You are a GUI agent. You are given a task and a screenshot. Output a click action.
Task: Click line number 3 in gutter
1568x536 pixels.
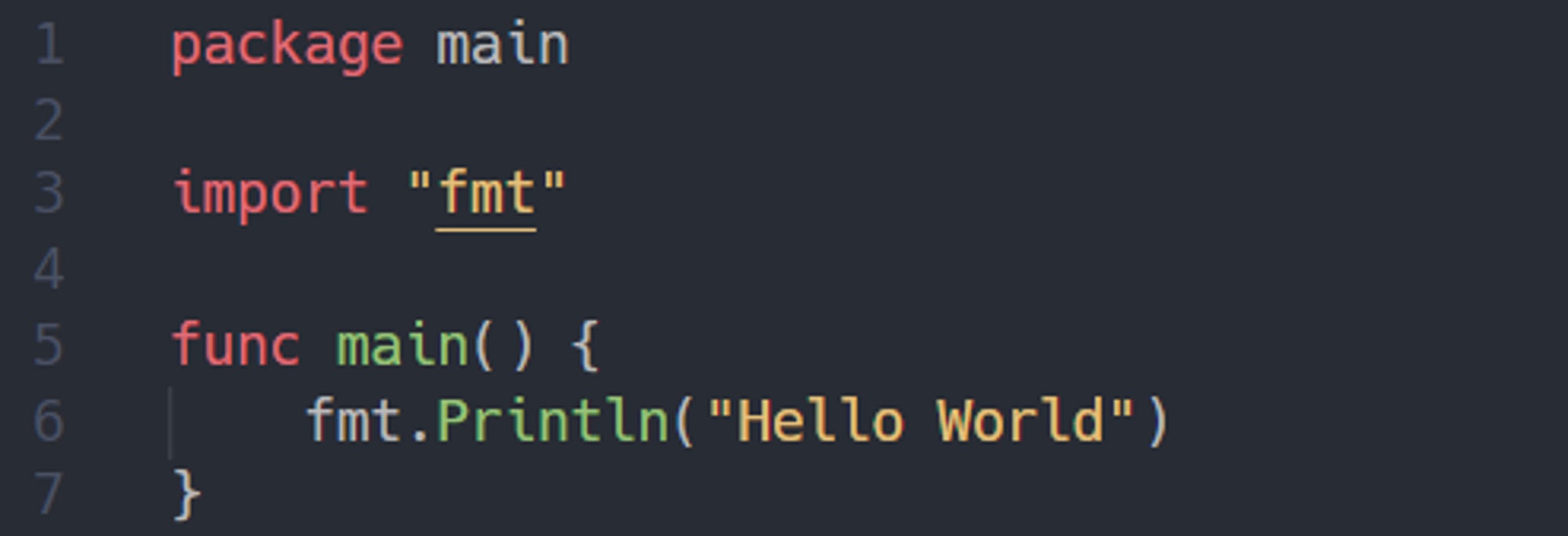click(x=49, y=194)
